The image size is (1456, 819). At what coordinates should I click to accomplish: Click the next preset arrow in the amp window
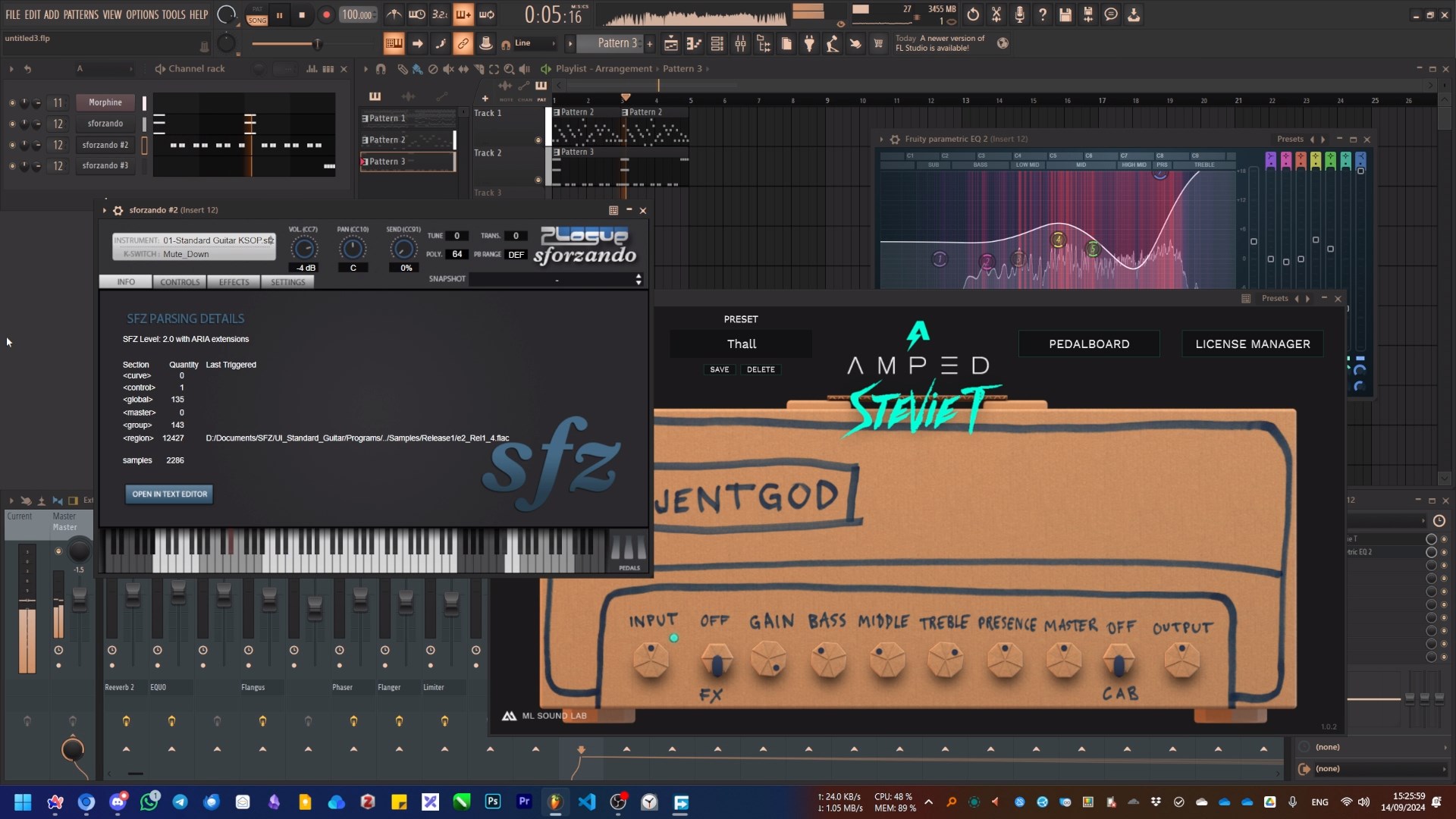point(1307,299)
